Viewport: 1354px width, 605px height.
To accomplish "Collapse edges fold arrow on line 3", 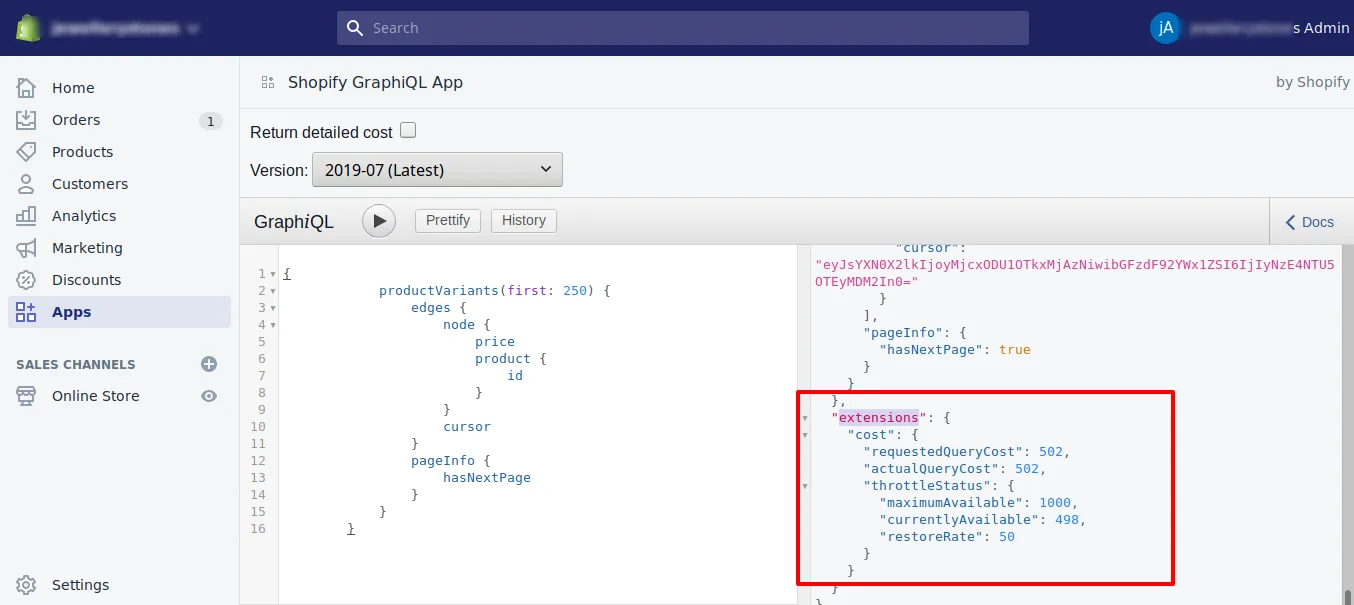I will coord(273,308).
